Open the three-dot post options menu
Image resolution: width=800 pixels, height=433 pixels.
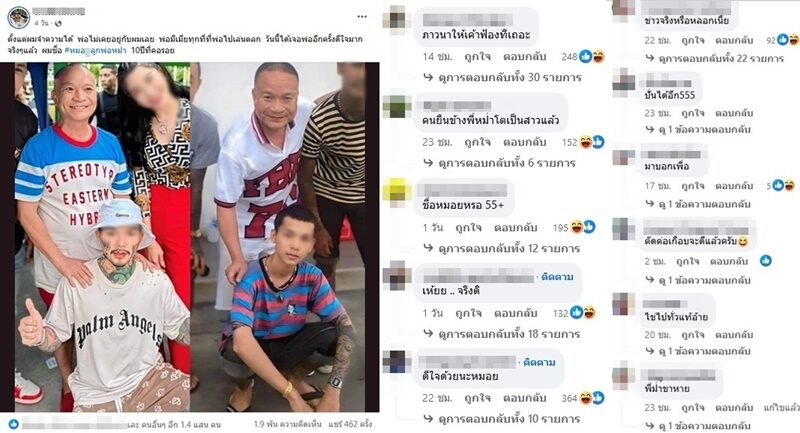pyautogui.click(x=362, y=16)
